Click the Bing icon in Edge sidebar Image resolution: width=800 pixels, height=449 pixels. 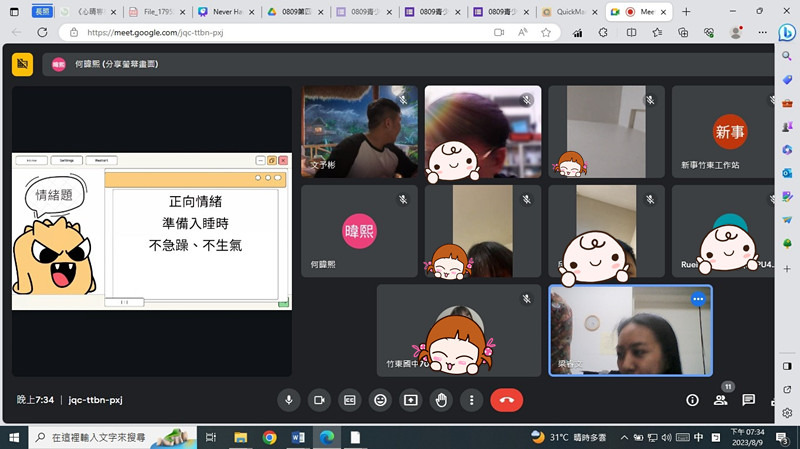787,32
